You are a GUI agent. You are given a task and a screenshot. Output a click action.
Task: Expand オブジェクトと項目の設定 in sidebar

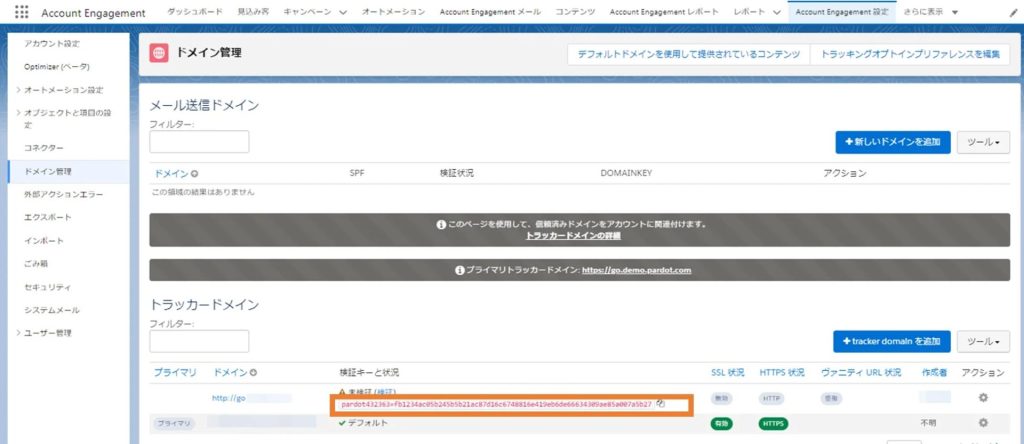pos(18,113)
